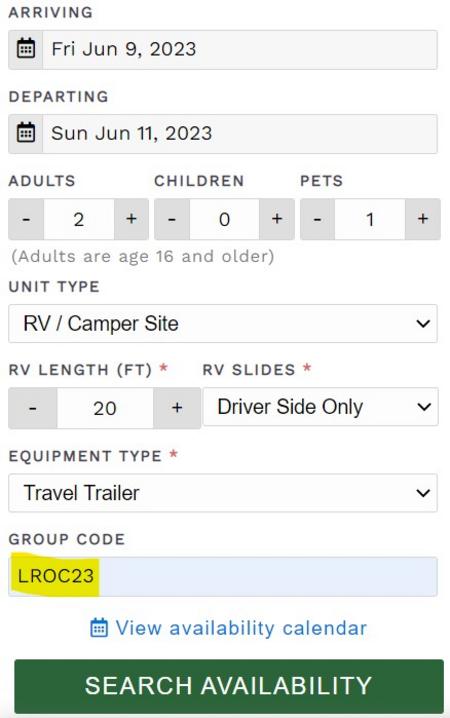Click the Arriving date calendar icon
The width and height of the screenshot is (450, 718).
point(26,49)
